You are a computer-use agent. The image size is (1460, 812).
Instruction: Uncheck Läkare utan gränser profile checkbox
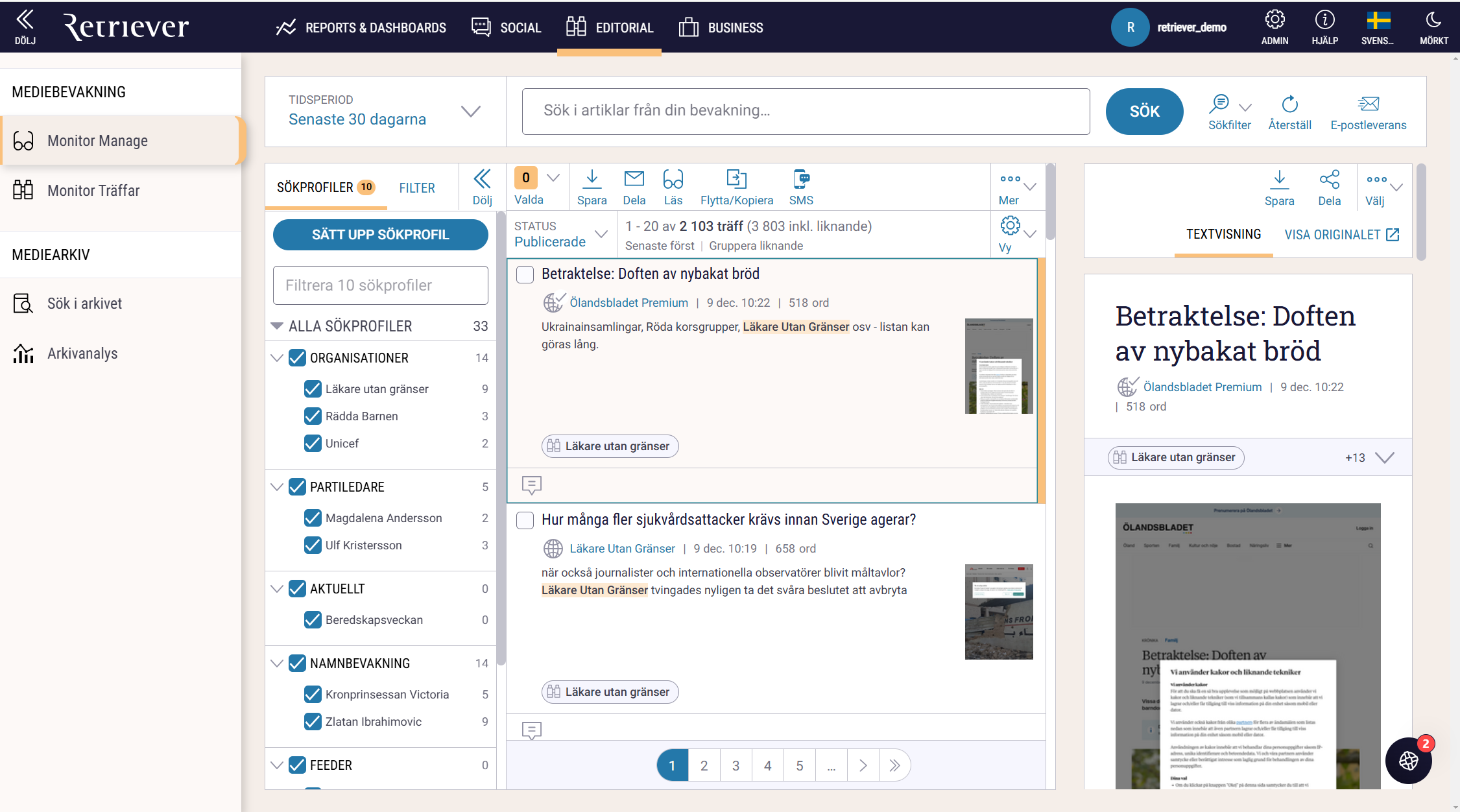click(x=313, y=389)
